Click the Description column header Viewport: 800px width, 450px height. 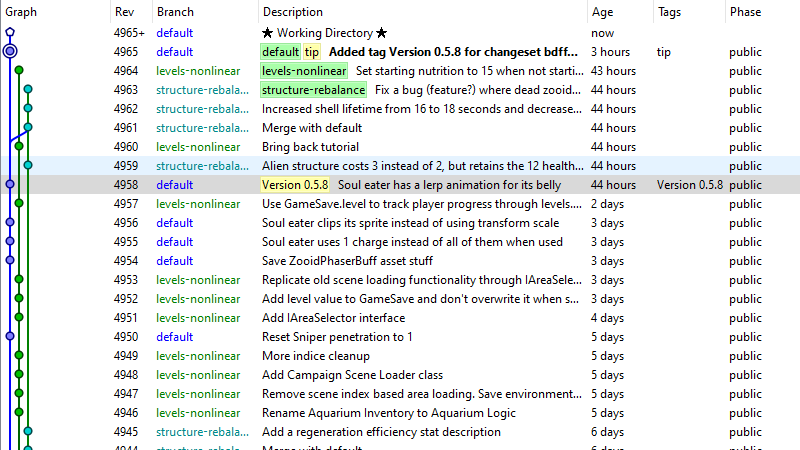coord(293,12)
